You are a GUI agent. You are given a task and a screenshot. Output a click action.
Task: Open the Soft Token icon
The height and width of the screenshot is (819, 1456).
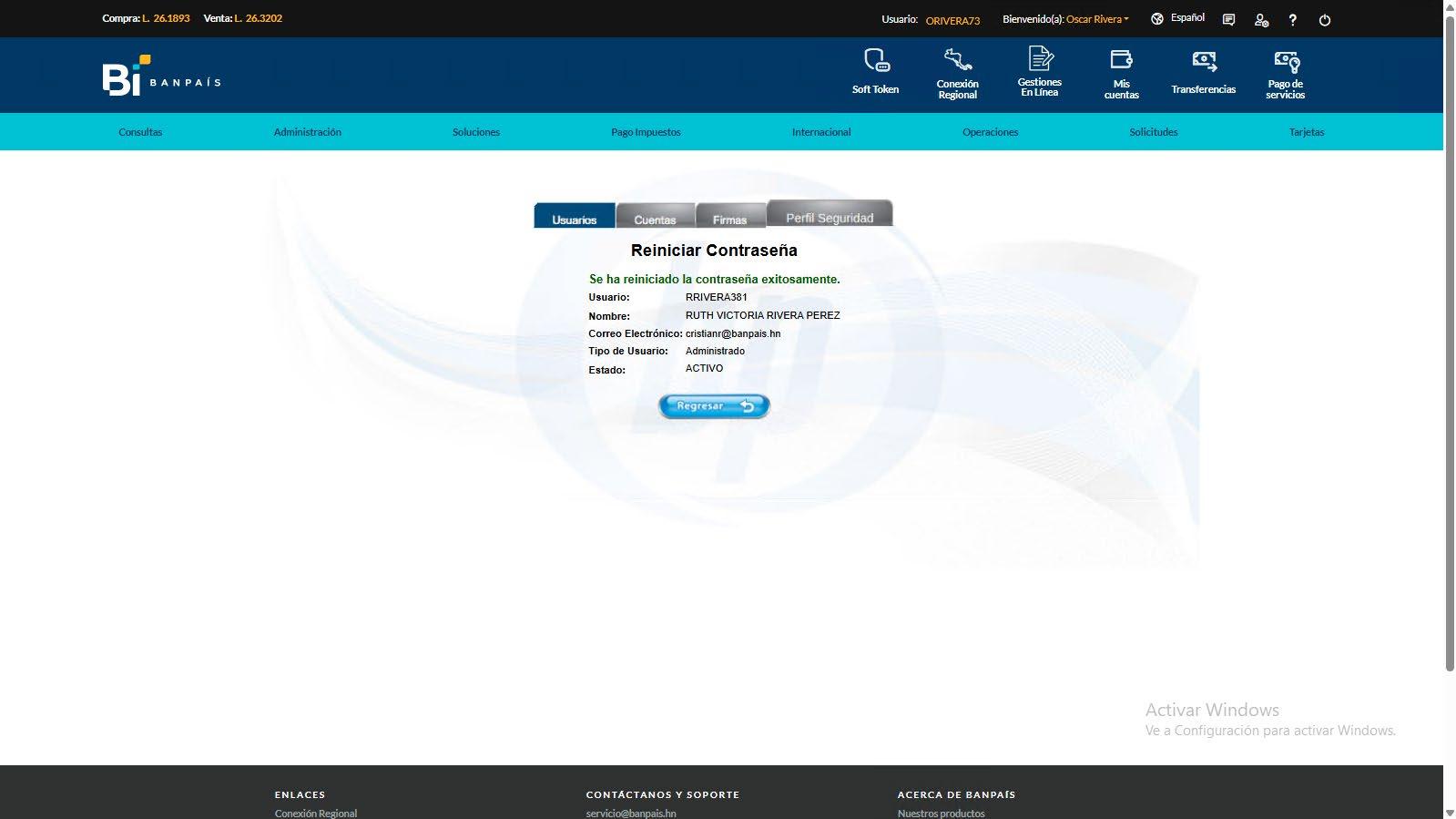click(876, 60)
